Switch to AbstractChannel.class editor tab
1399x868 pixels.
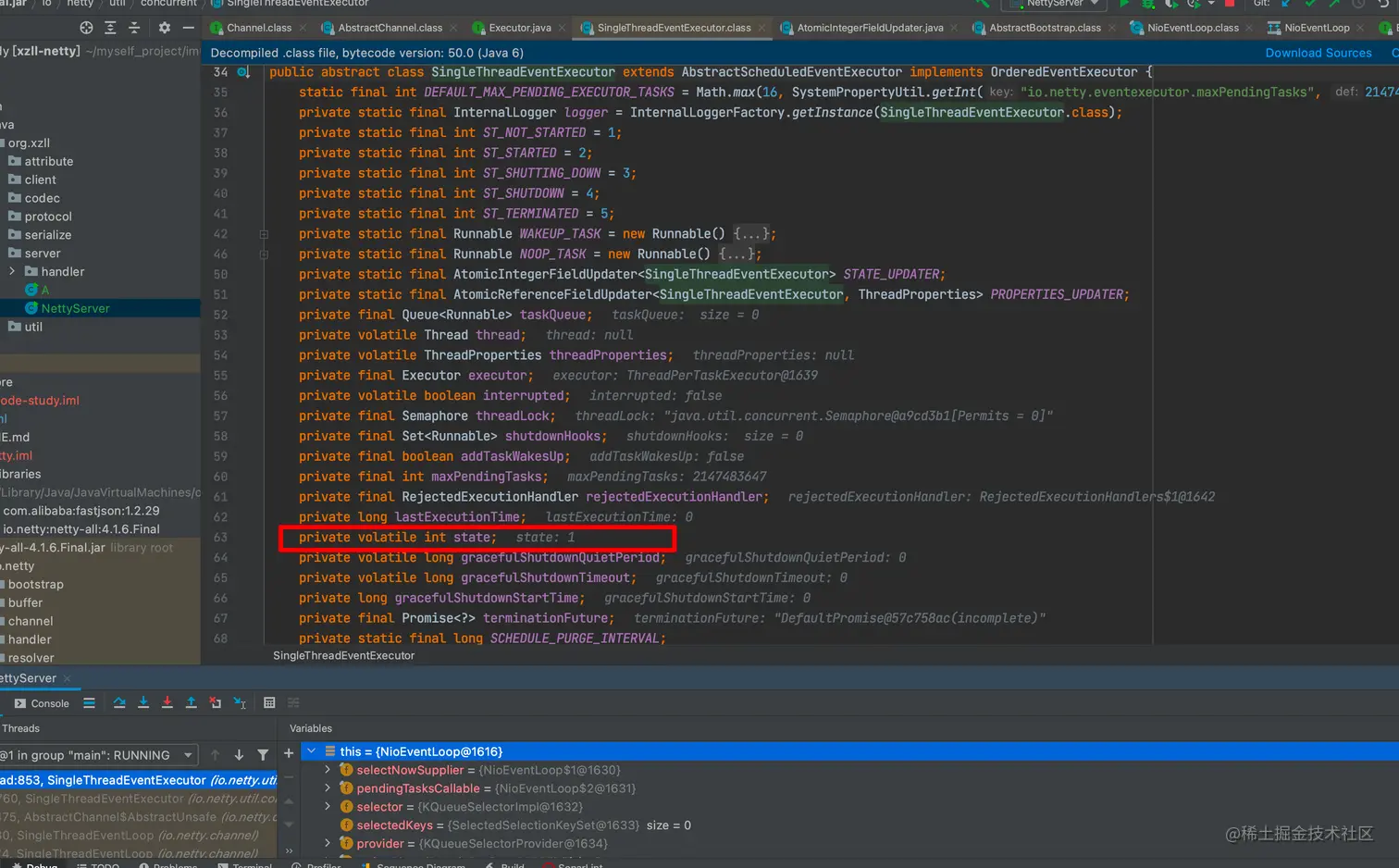[390, 28]
